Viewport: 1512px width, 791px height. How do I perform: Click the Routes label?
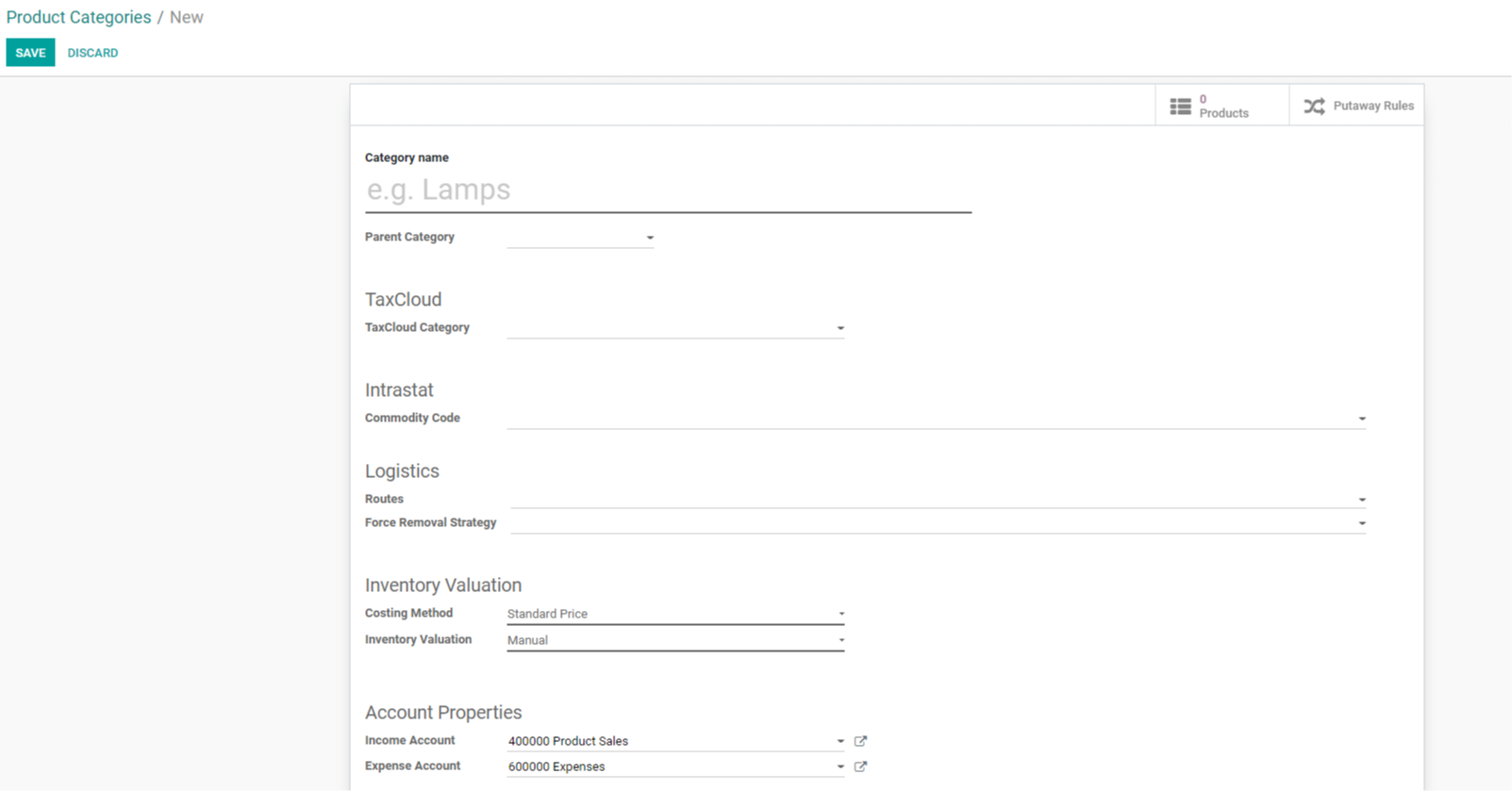coord(384,499)
